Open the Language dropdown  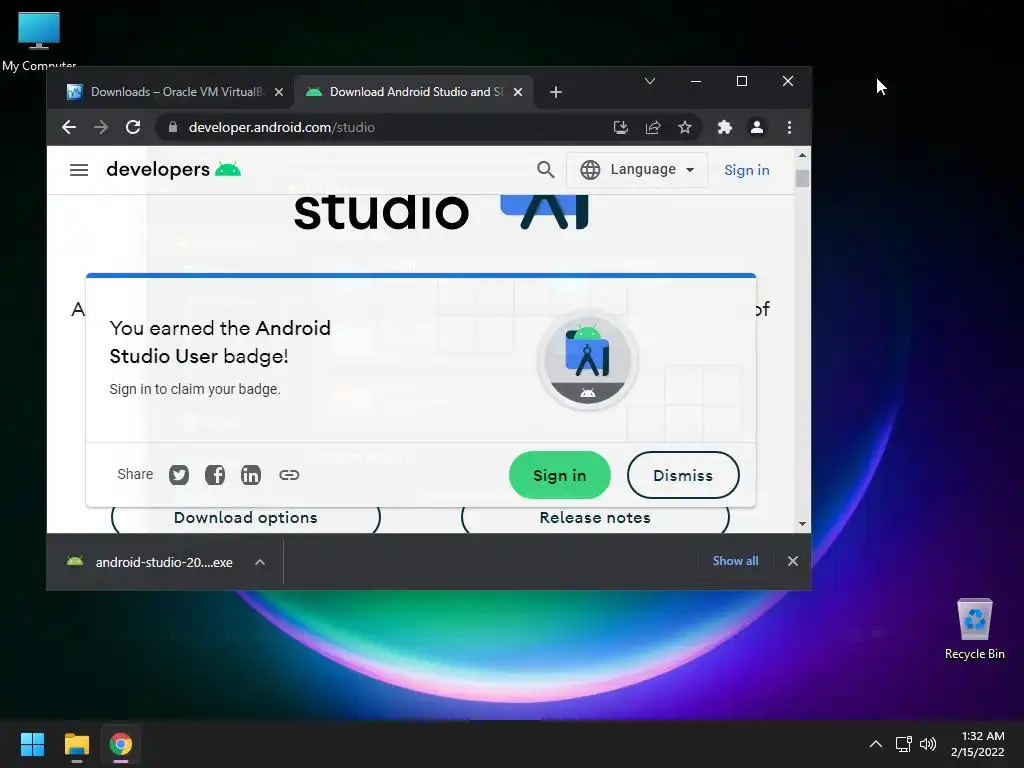tap(637, 170)
